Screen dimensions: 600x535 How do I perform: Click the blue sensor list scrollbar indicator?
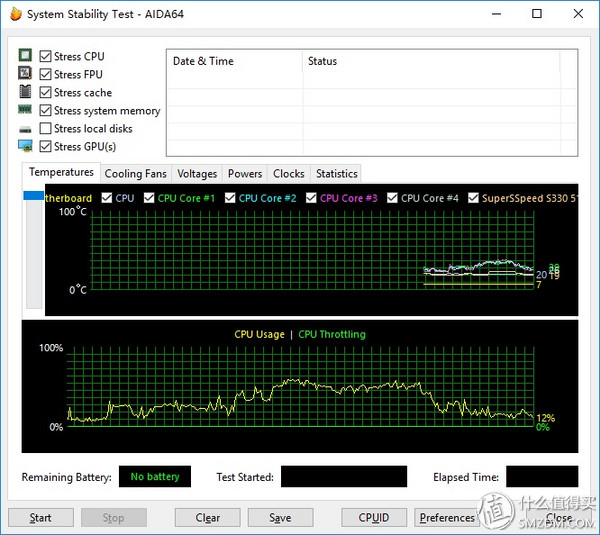33,198
